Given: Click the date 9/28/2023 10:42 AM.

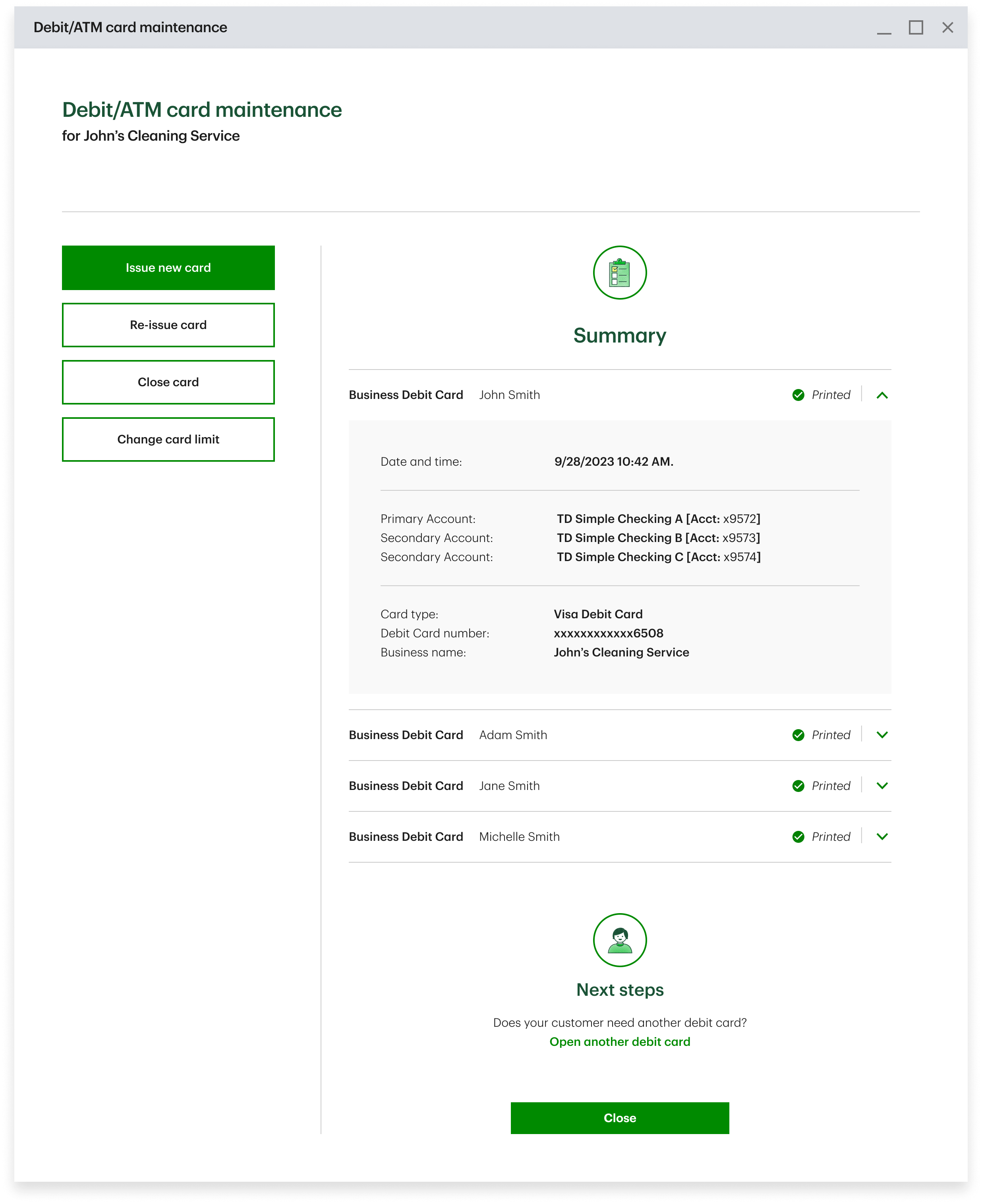Looking at the screenshot, I should click(x=614, y=462).
